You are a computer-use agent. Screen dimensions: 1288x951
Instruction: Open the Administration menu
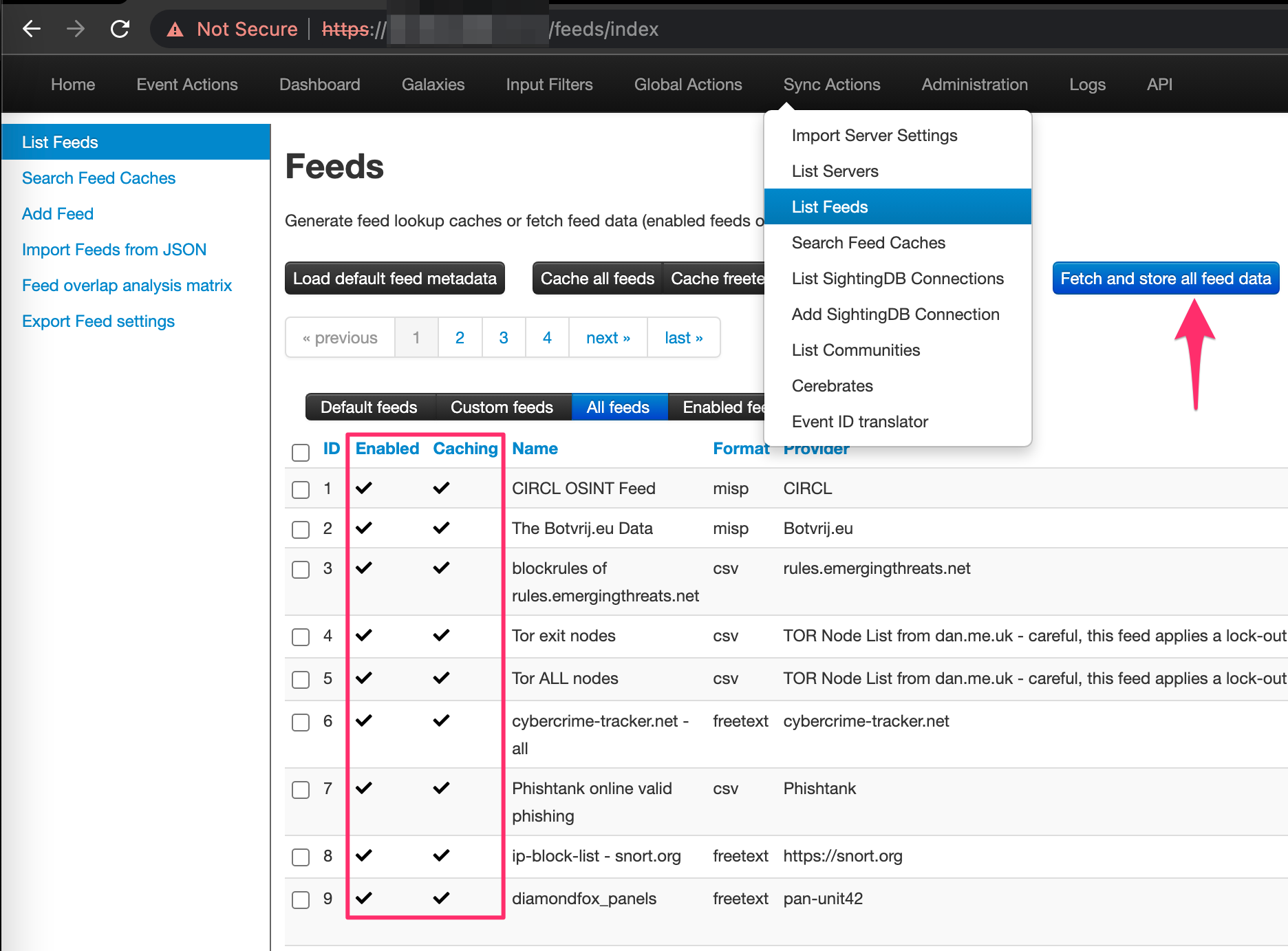pos(974,84)
